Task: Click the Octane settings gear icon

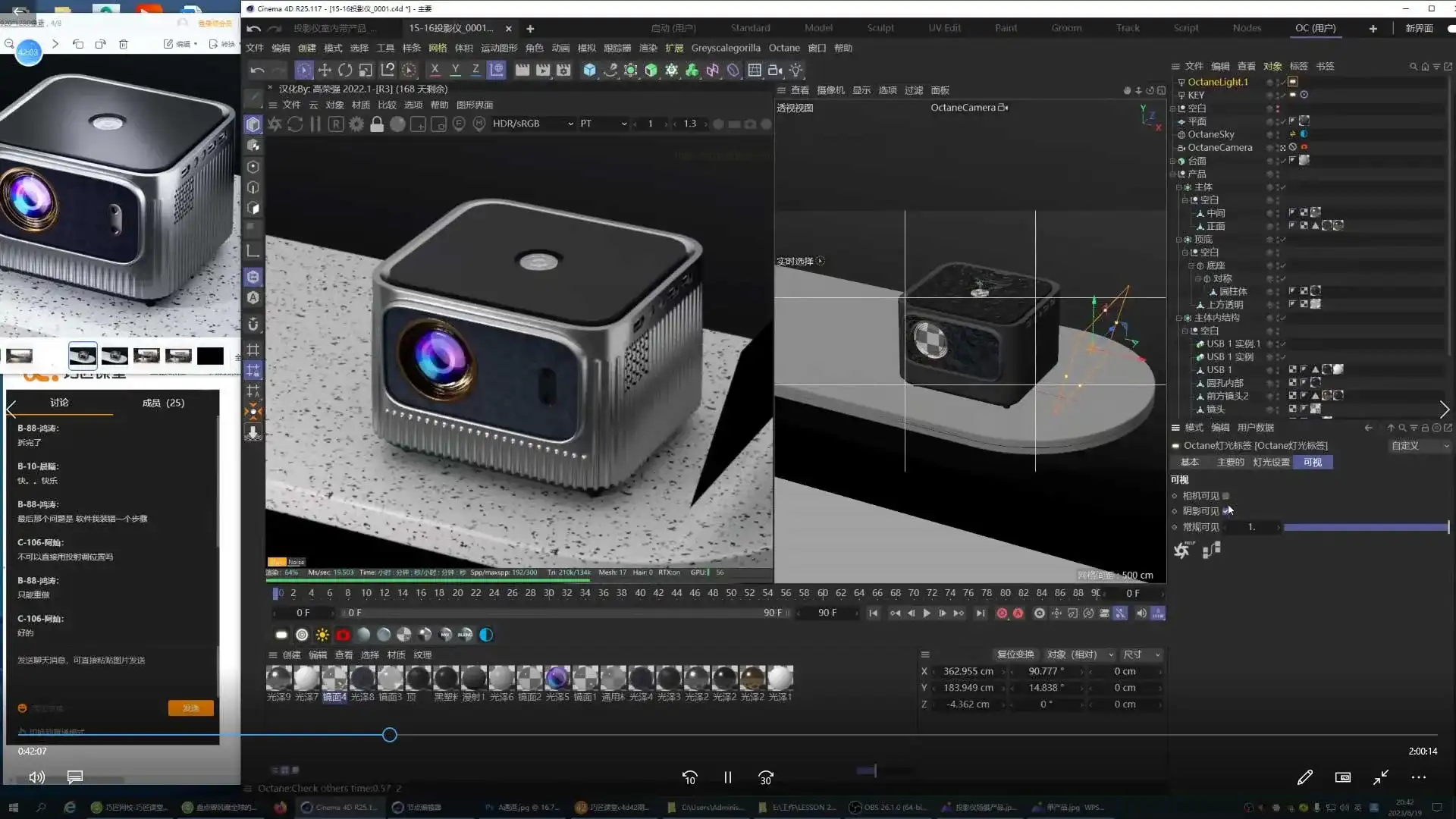Action: 356,124
